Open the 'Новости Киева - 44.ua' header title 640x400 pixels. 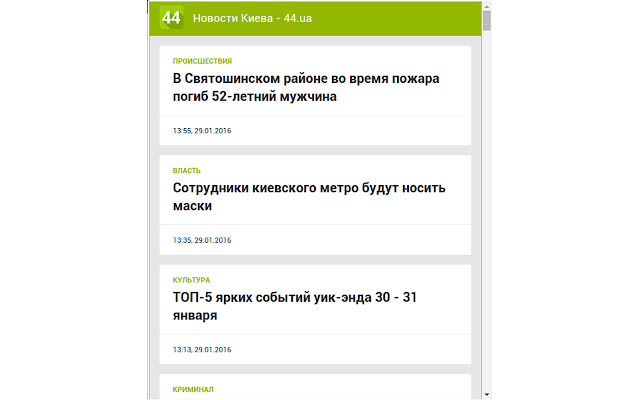point(252,18)
